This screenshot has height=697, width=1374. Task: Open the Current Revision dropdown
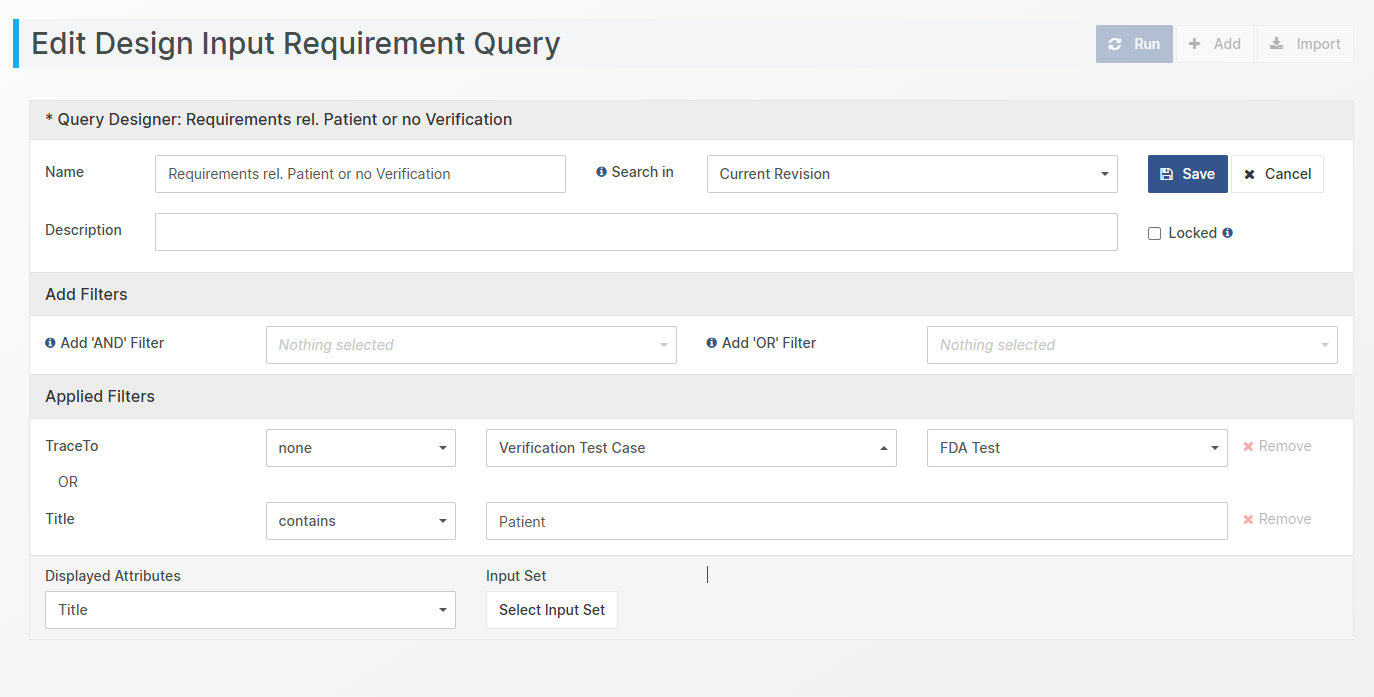(912, 174)
